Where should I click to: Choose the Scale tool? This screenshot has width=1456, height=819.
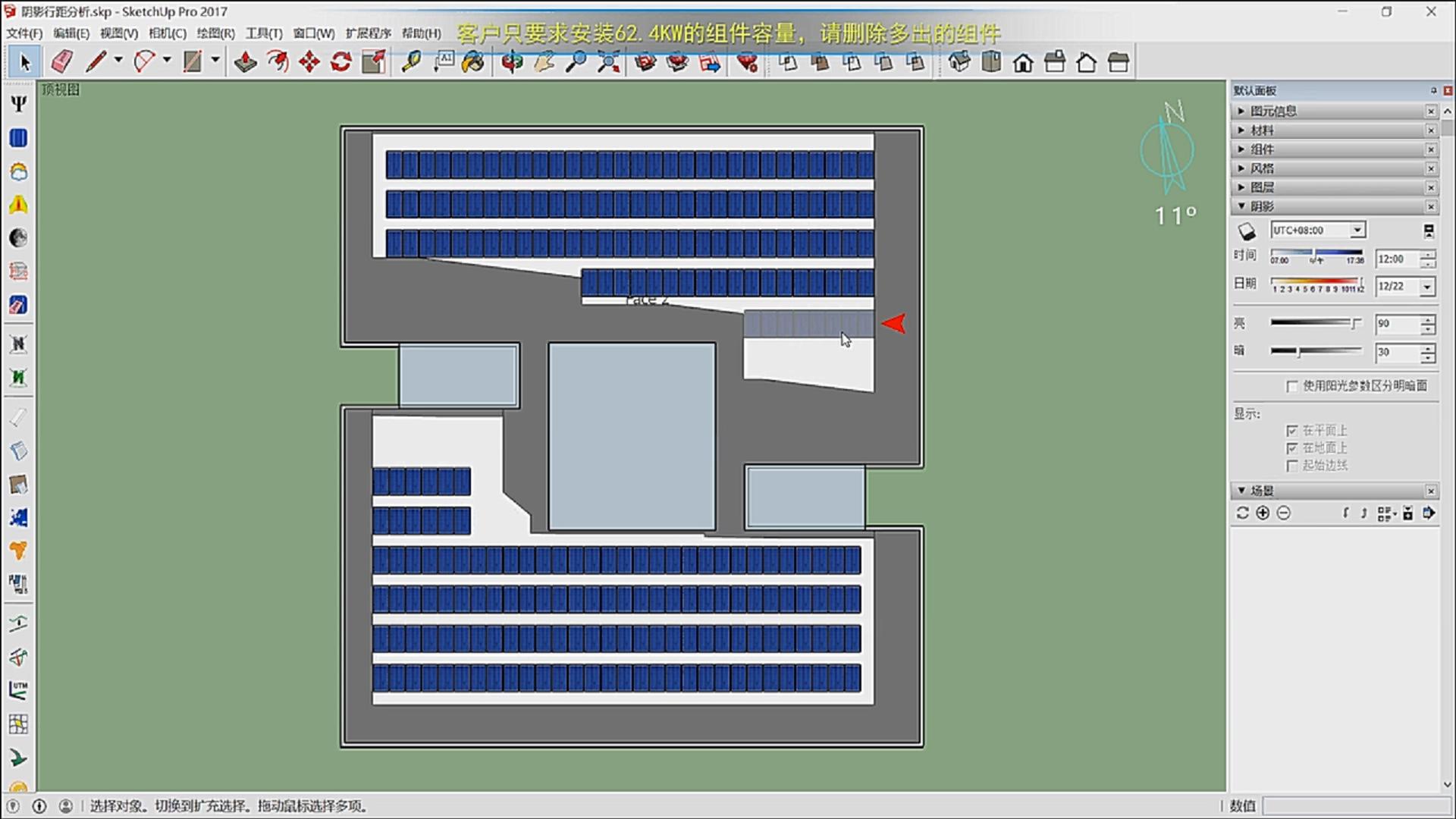(374, 62)
